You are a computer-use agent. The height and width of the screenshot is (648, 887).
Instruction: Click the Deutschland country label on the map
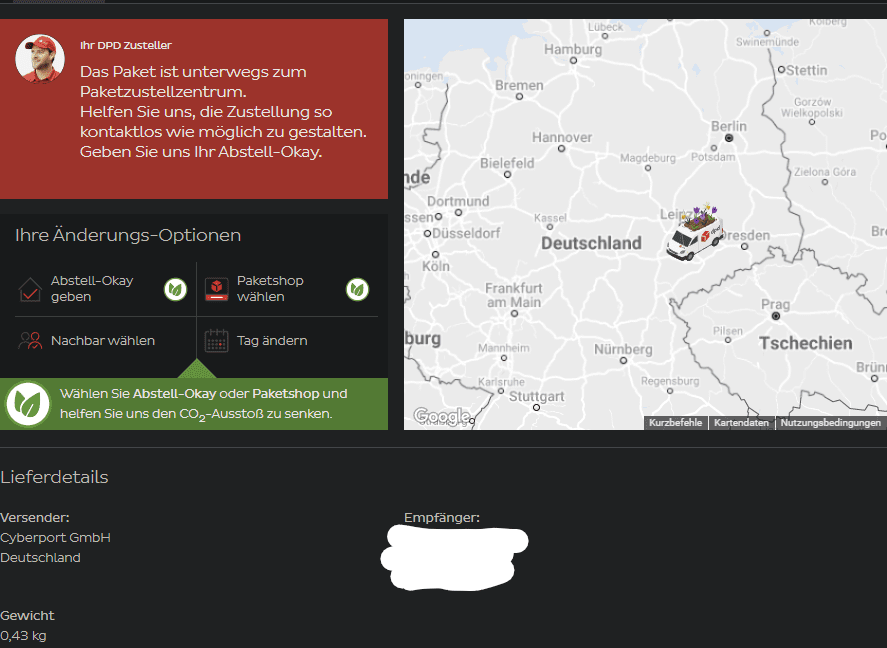[591, 243]
